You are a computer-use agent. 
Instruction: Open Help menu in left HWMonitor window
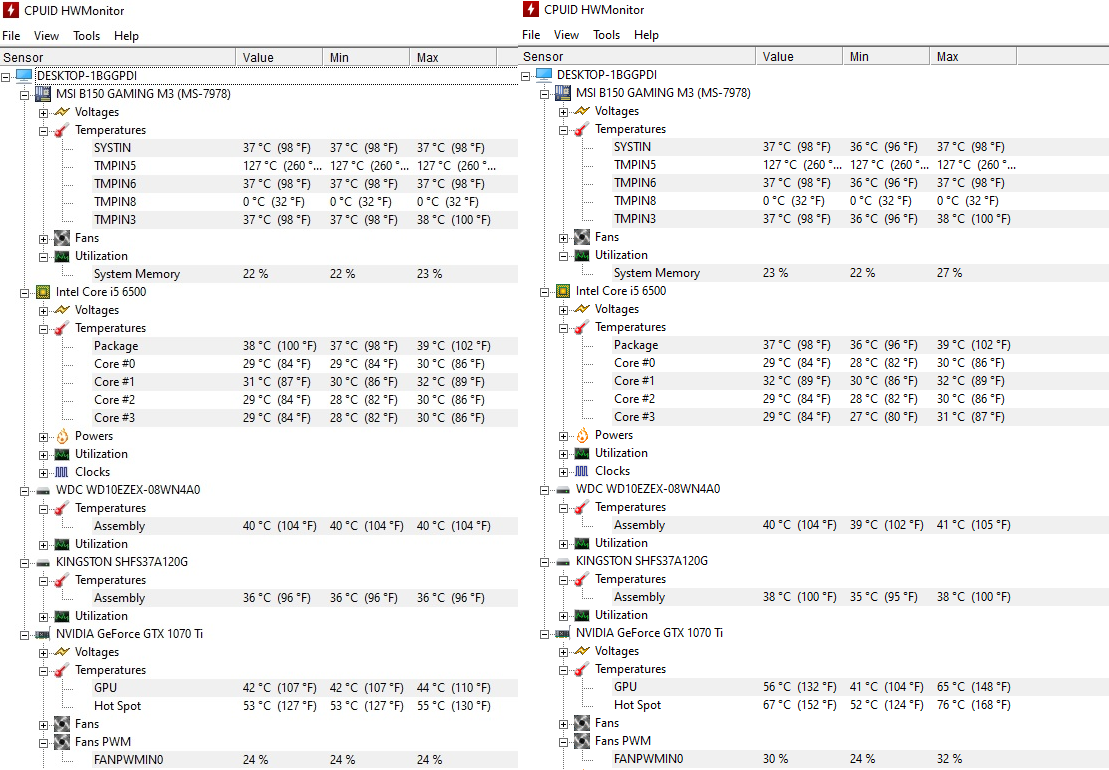126,35
